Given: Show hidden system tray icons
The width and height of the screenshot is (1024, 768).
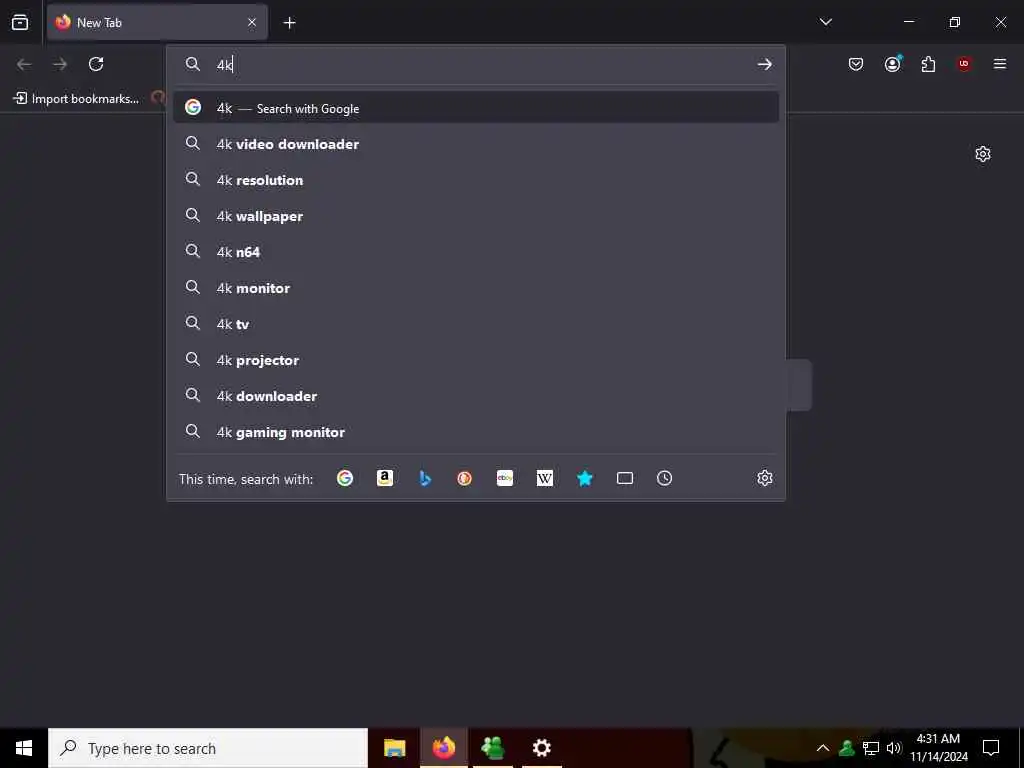Looking at the screenshot, I should [823, 748].
